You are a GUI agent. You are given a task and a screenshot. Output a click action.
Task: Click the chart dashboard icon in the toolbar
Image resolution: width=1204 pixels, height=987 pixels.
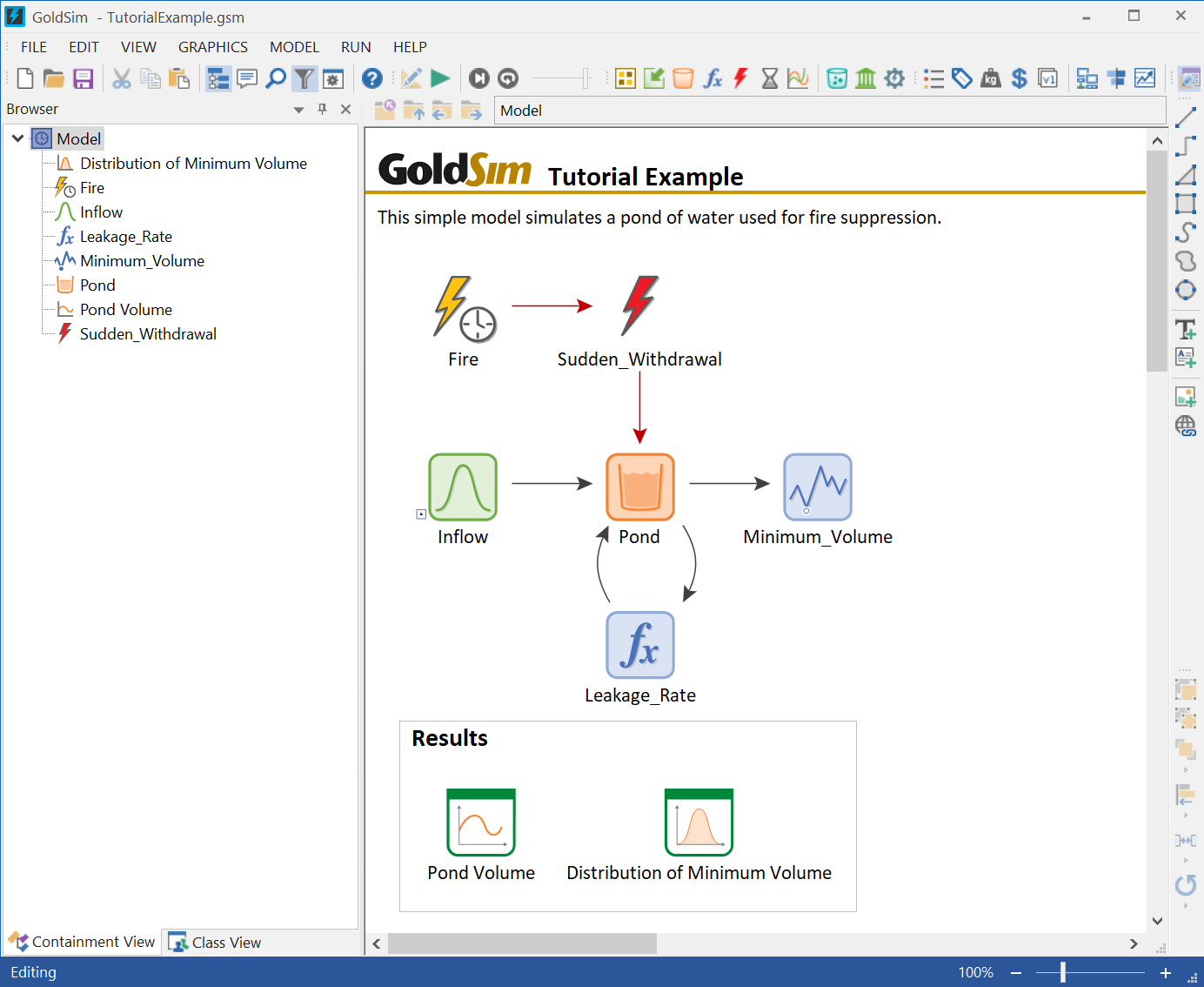[1145, 78]
